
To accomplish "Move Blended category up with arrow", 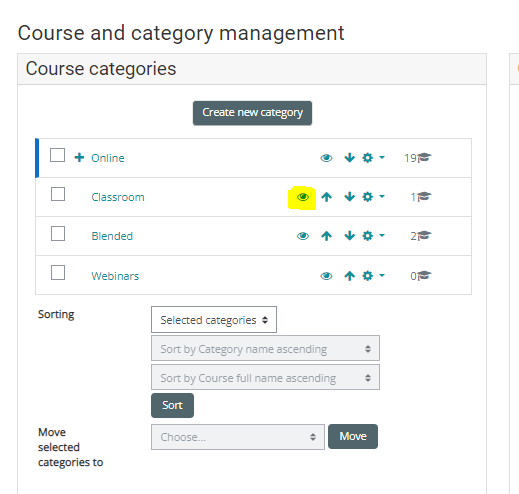I will click(x=326, y=236).
